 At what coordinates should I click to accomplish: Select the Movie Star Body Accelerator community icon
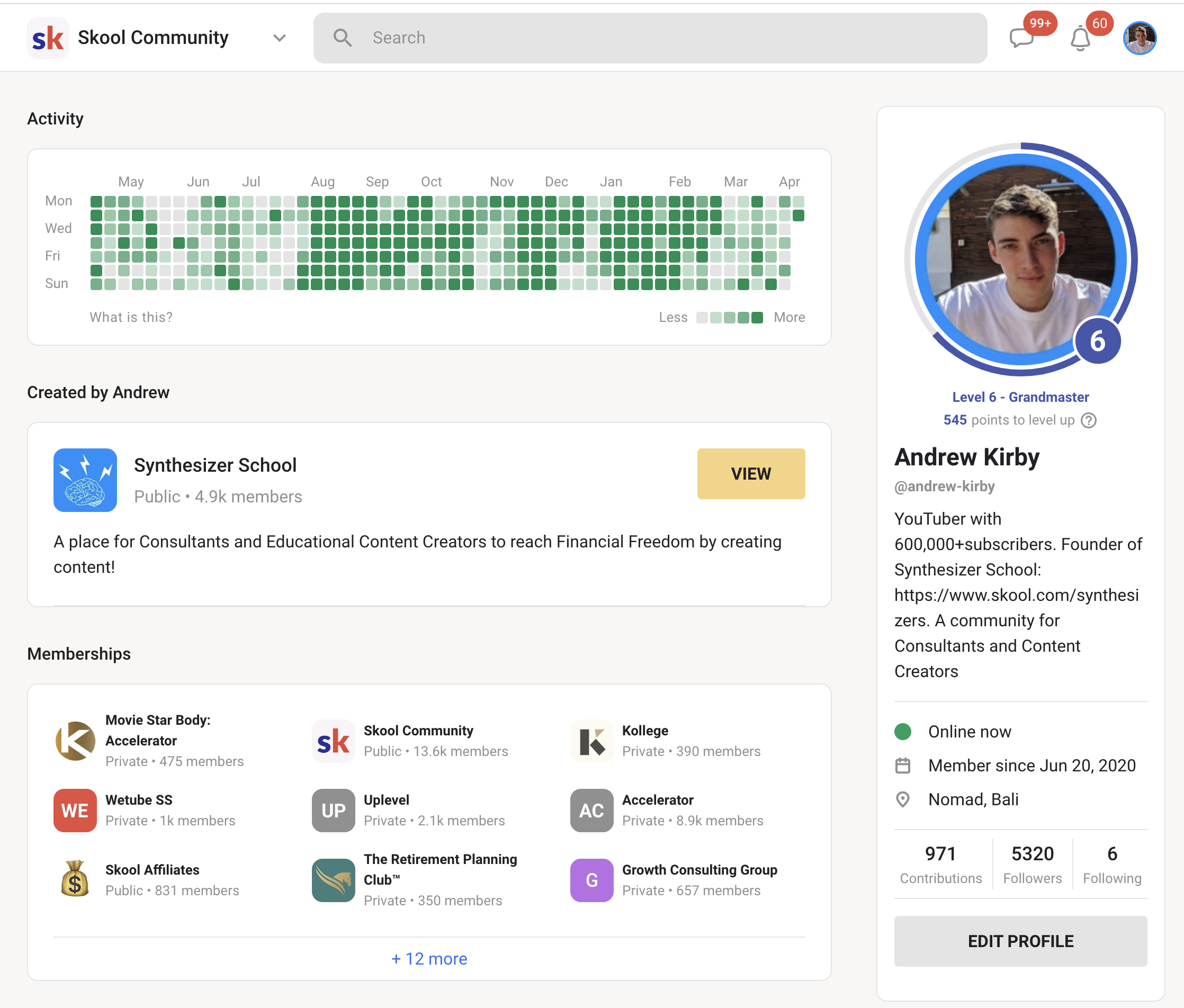74,741
